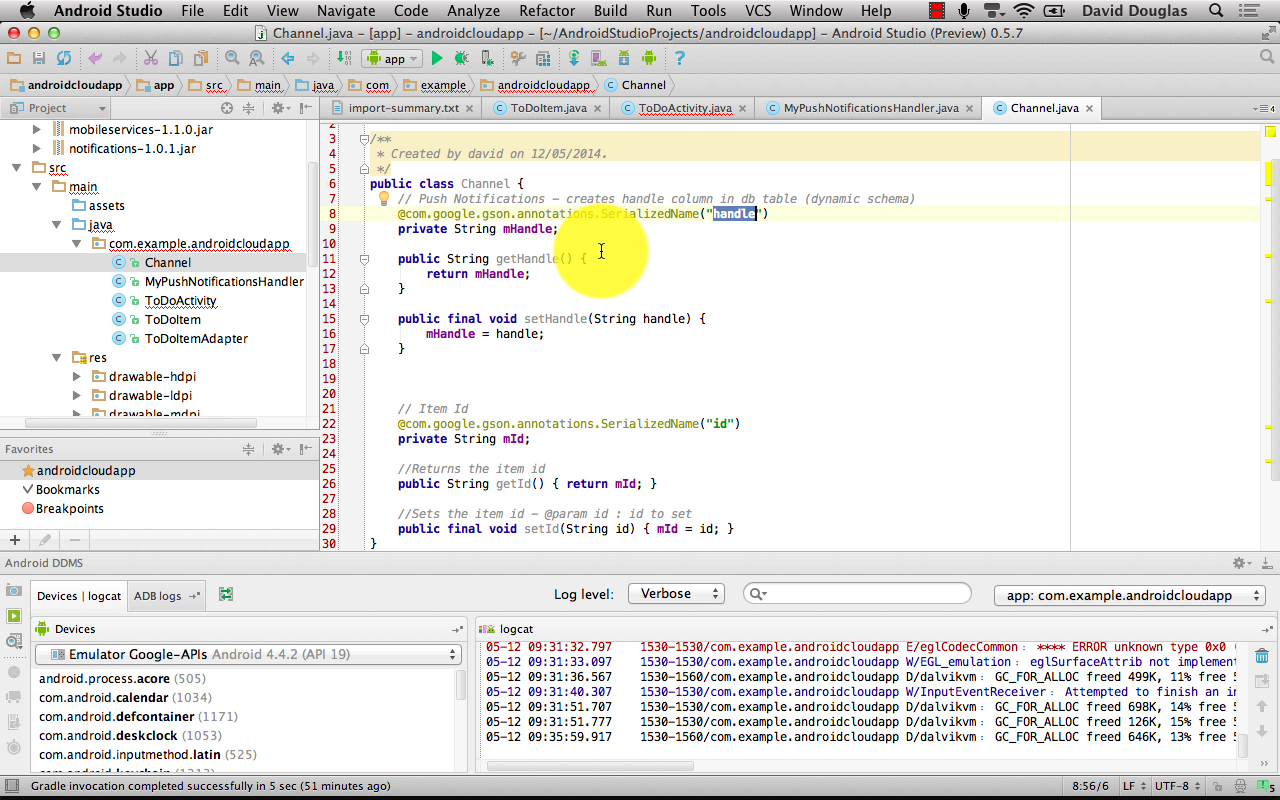Expand the drawable-hdpi folder

pyautogui.click(x=77, y=377)
